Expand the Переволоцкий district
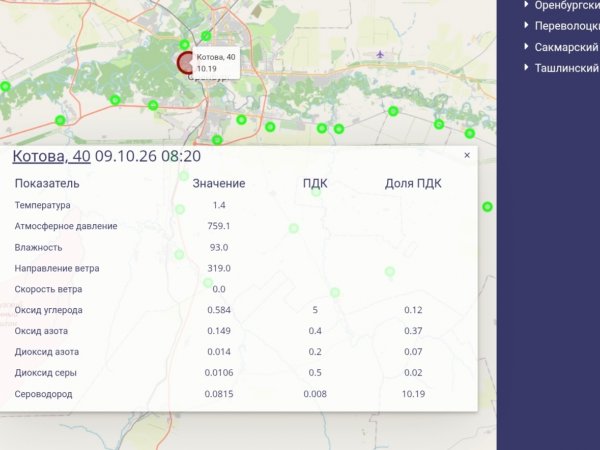The image size is (600, 450). [527, 26]
